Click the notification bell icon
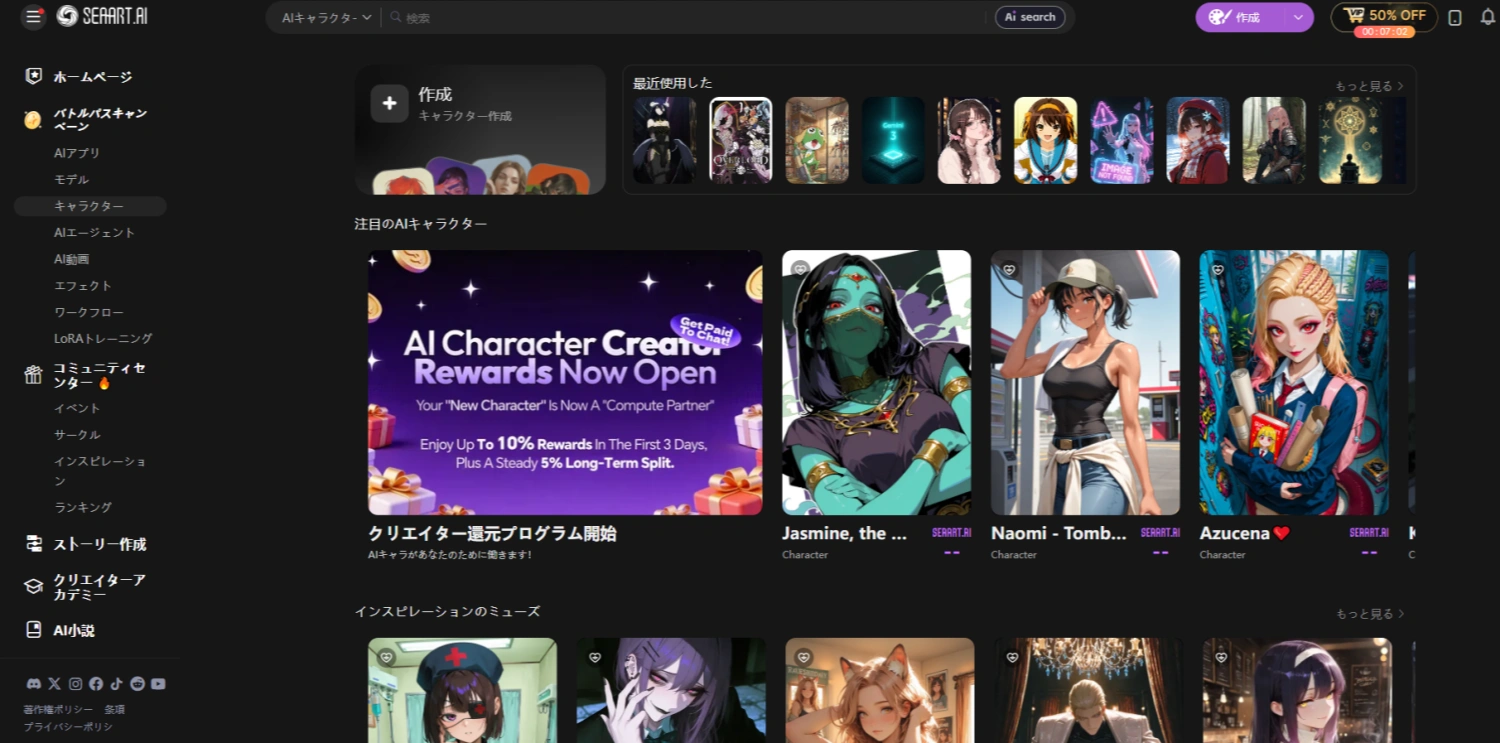 pos(1487,17)
